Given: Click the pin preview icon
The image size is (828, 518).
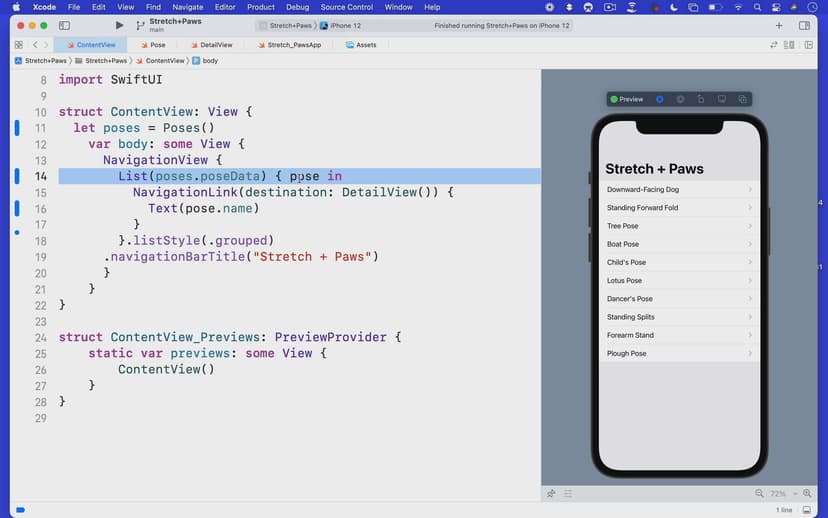Looking at the screenshot, I should (551, 494).
